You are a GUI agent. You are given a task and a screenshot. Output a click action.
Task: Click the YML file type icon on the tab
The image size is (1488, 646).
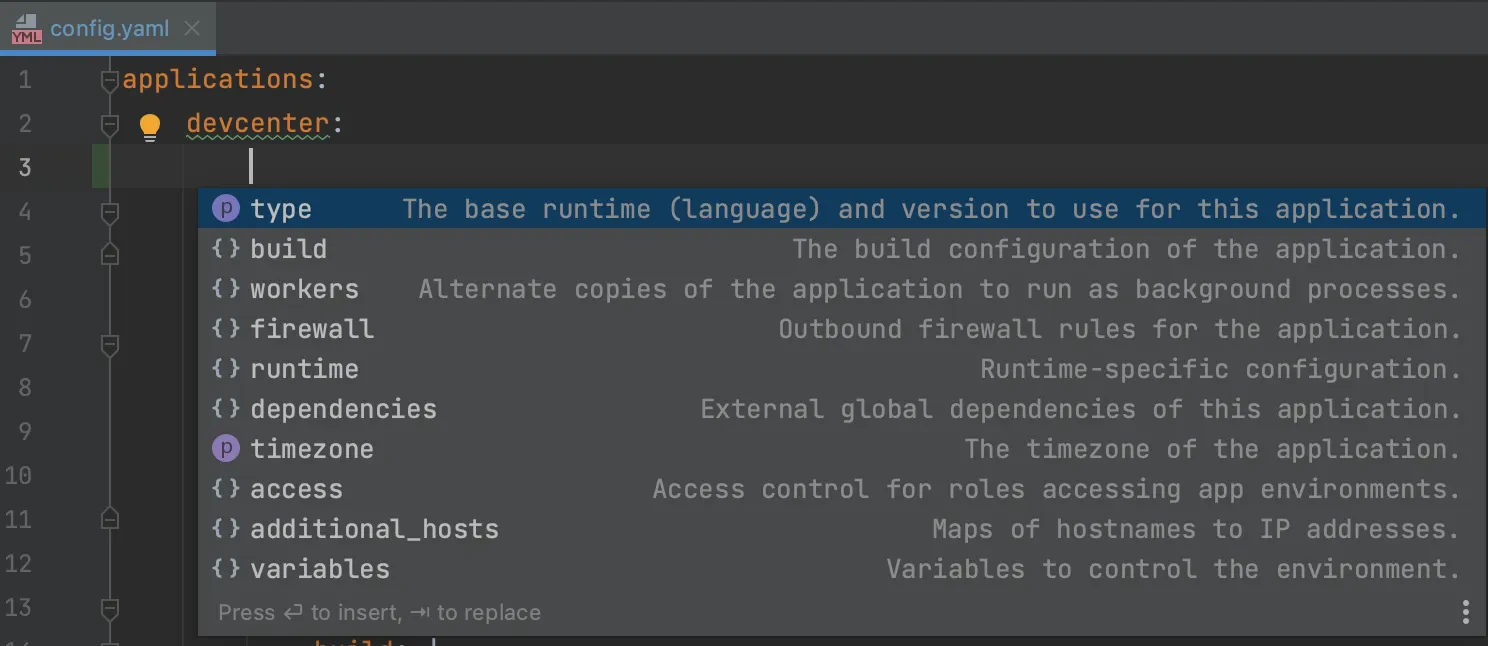[24, 29]
